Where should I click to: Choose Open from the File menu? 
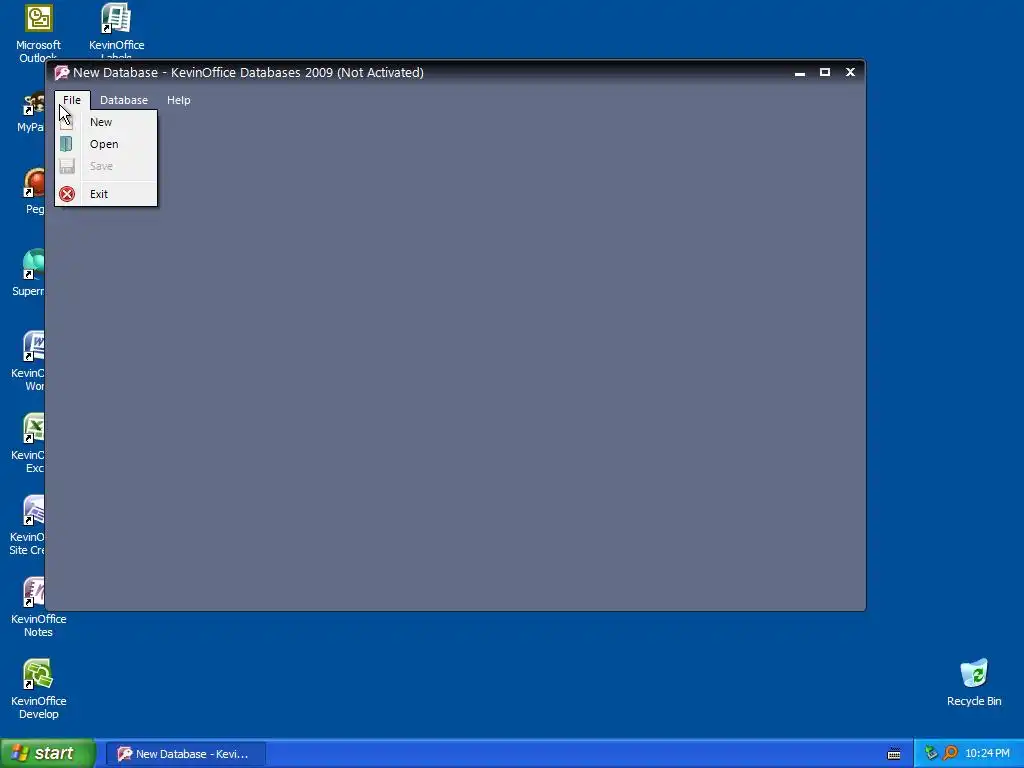point(106,144)
